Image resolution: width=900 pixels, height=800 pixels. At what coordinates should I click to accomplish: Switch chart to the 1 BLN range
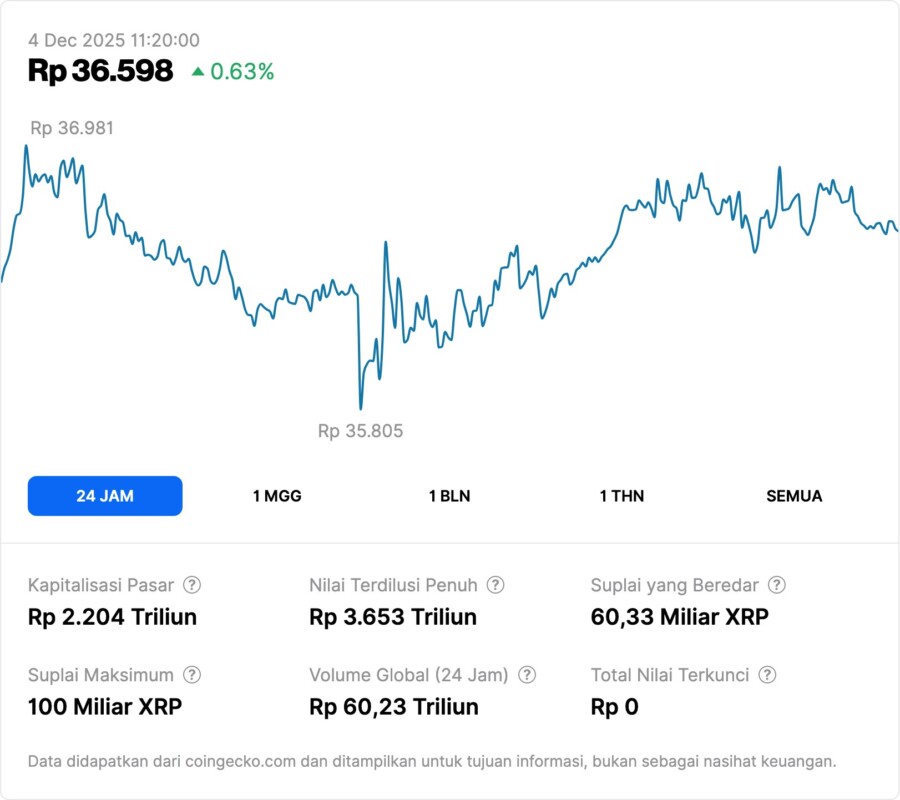coord(449,496)
